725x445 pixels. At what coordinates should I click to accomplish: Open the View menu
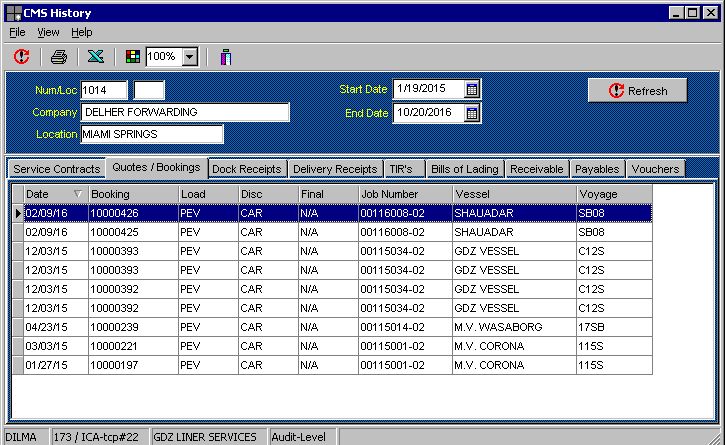coord(48,33)
